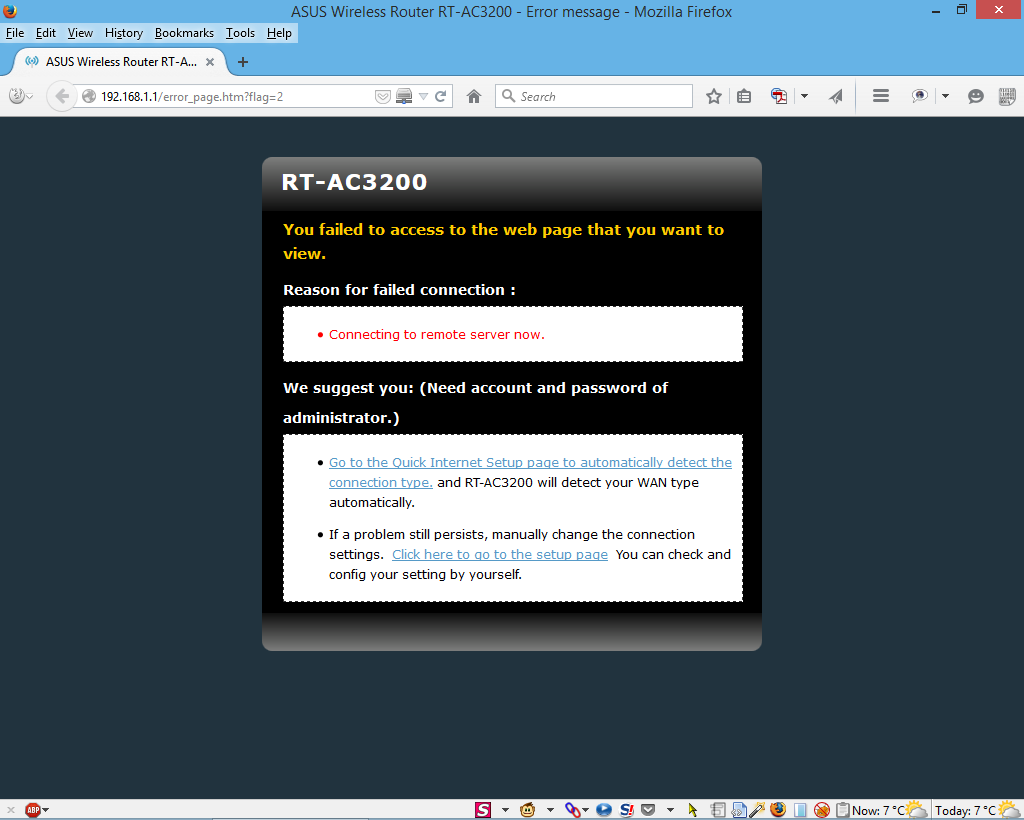Open dropdown next to chain link icon
Screen dimensions: 1024x820
point(585,810)
